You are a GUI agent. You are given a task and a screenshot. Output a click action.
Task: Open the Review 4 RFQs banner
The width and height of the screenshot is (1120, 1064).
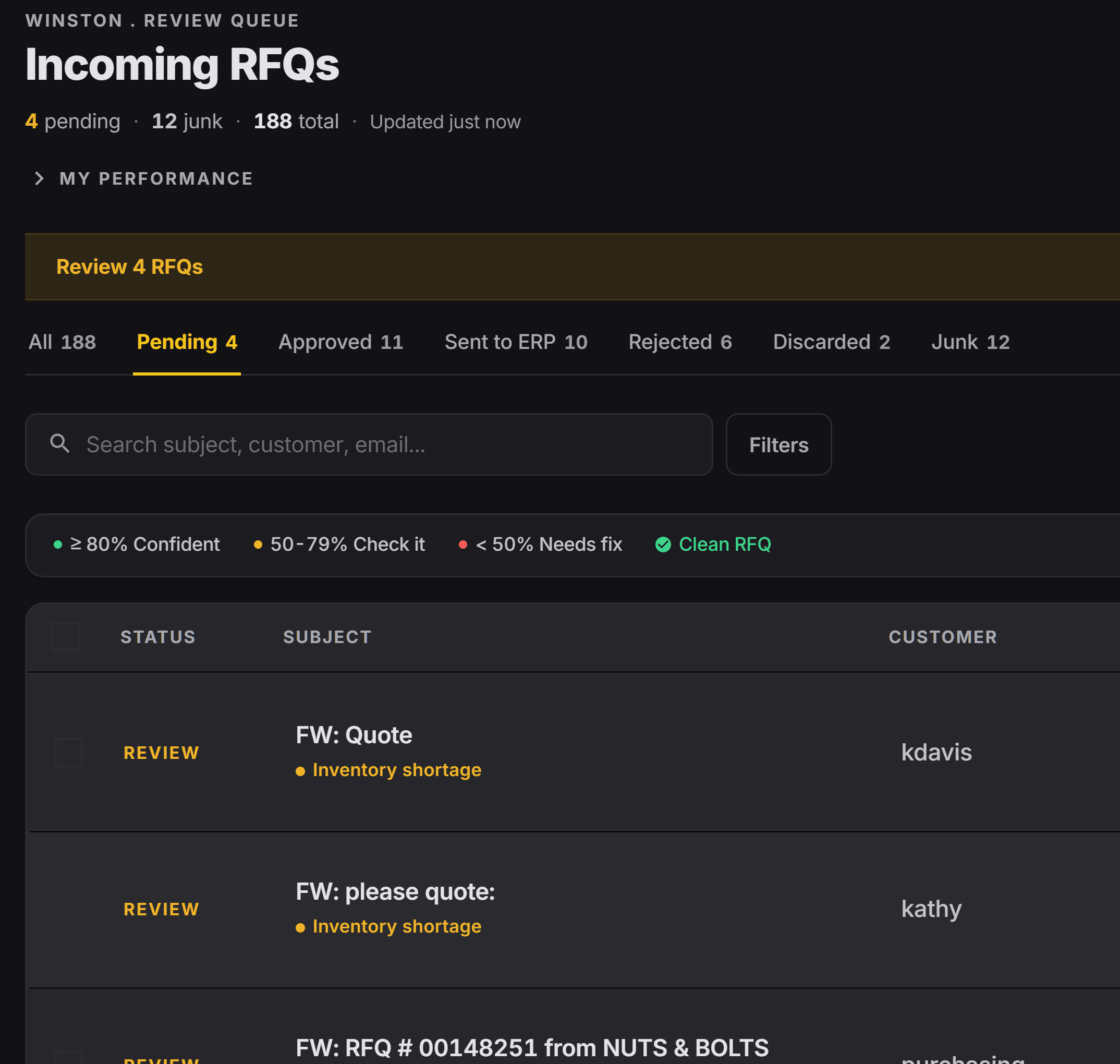pyautogui.click(x=572, y=267)
